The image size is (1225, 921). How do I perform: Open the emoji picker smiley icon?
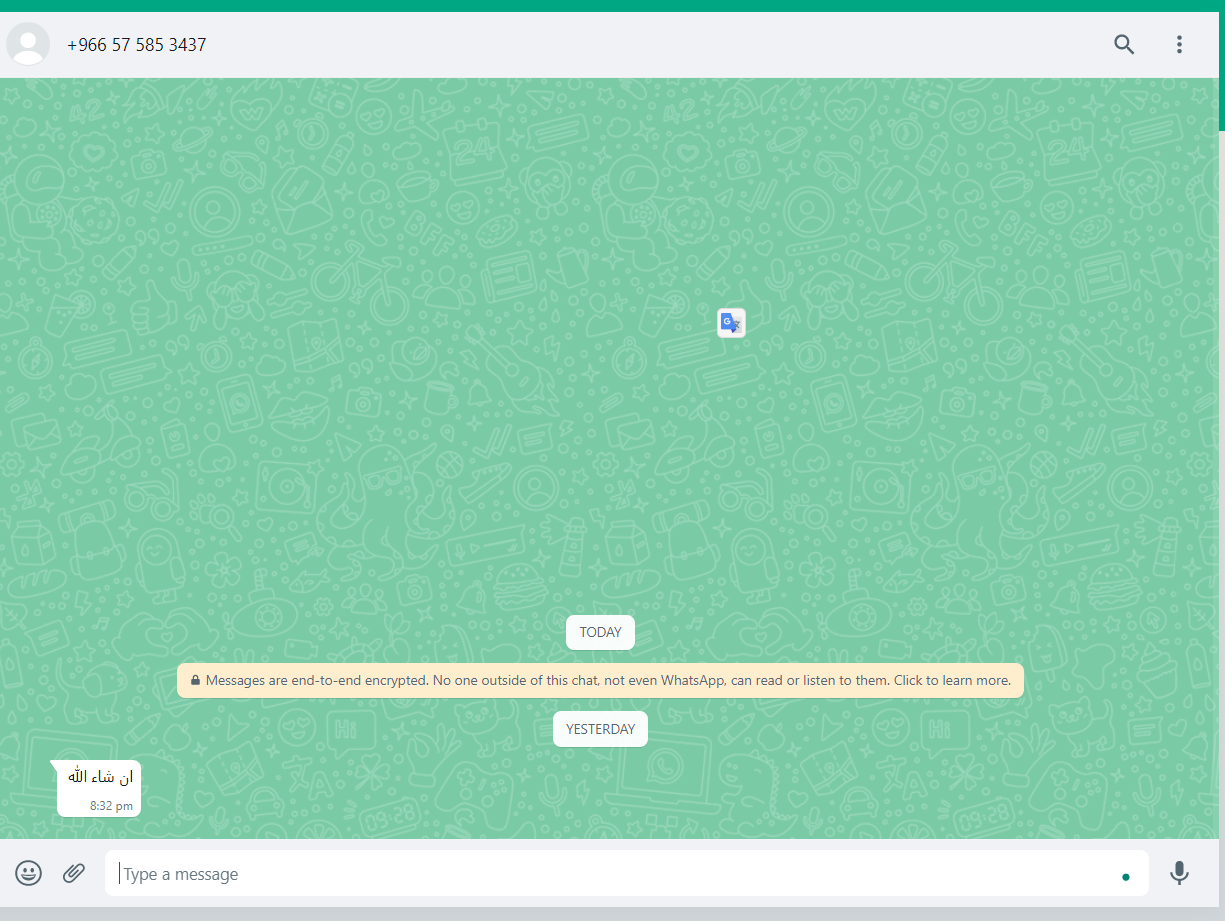coord(29,873)
